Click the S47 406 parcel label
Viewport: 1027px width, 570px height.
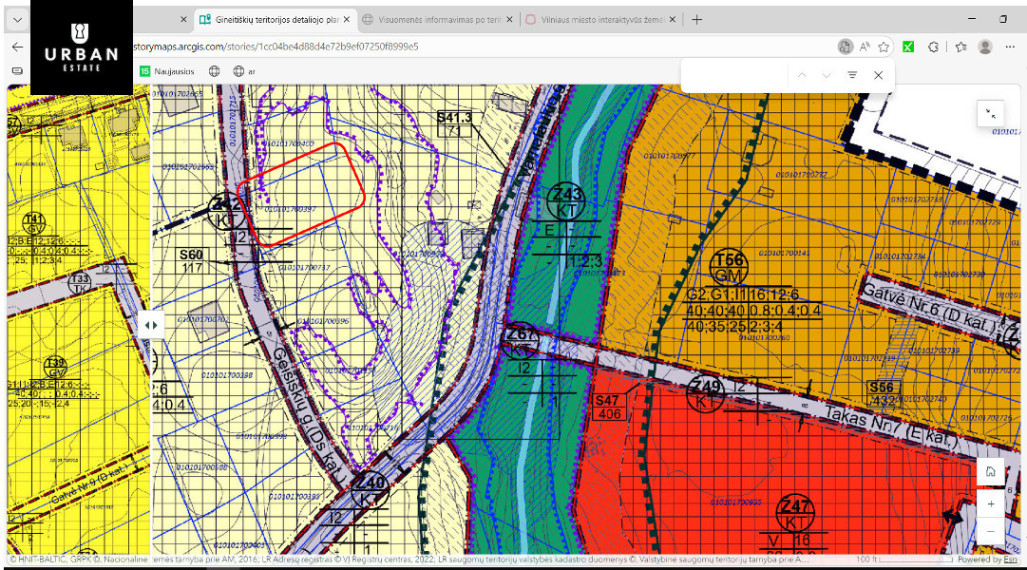point(607,407)
